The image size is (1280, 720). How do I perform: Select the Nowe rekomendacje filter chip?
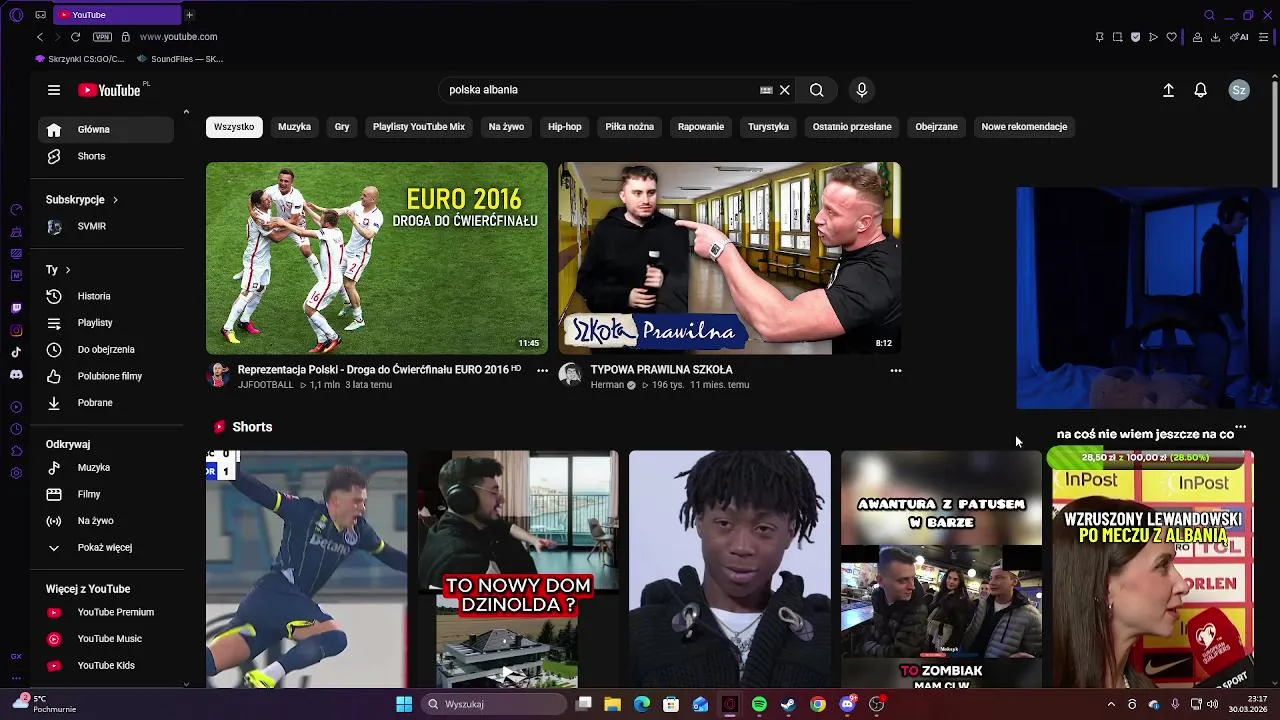tap(1025, 127)
